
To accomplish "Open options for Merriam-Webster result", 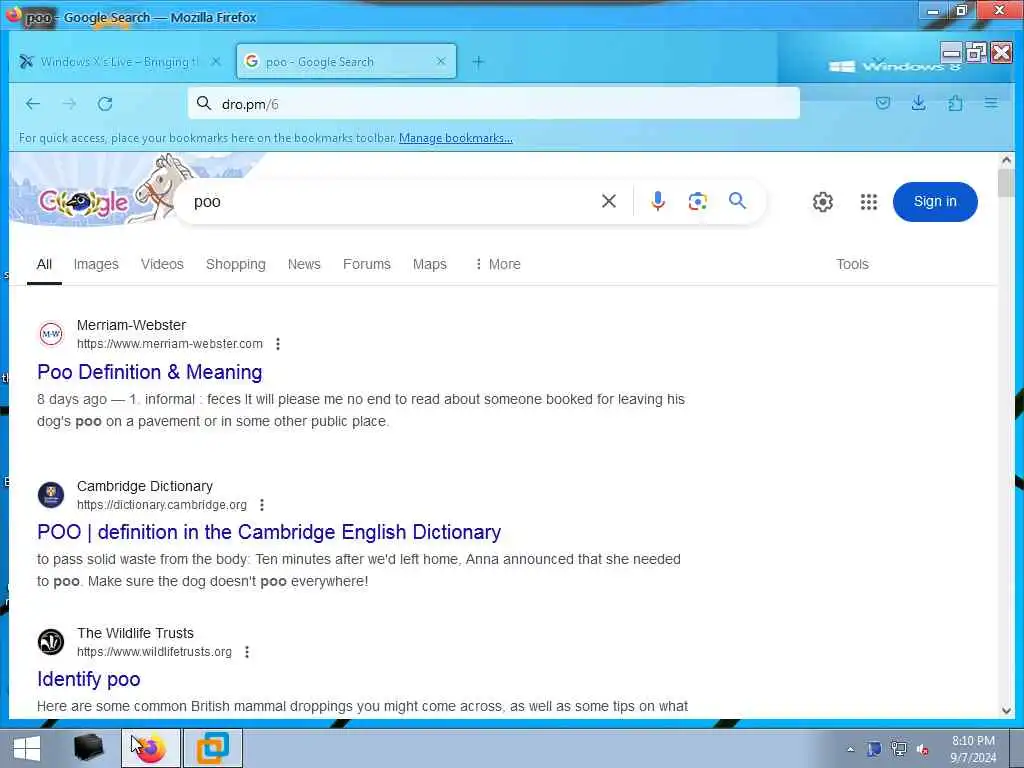I will (278, 344).
